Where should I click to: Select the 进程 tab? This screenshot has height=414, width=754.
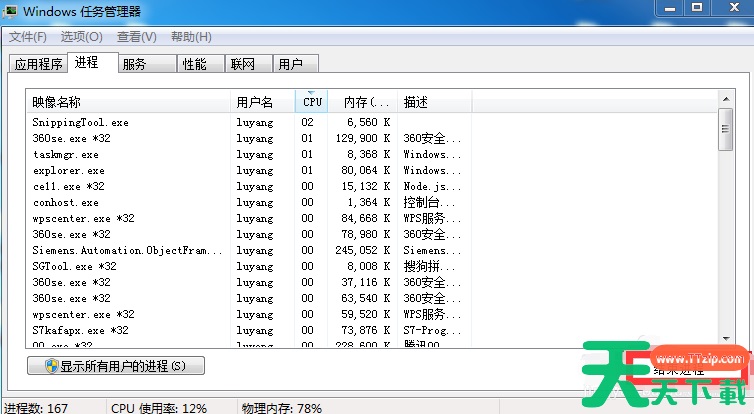[92, 63]
